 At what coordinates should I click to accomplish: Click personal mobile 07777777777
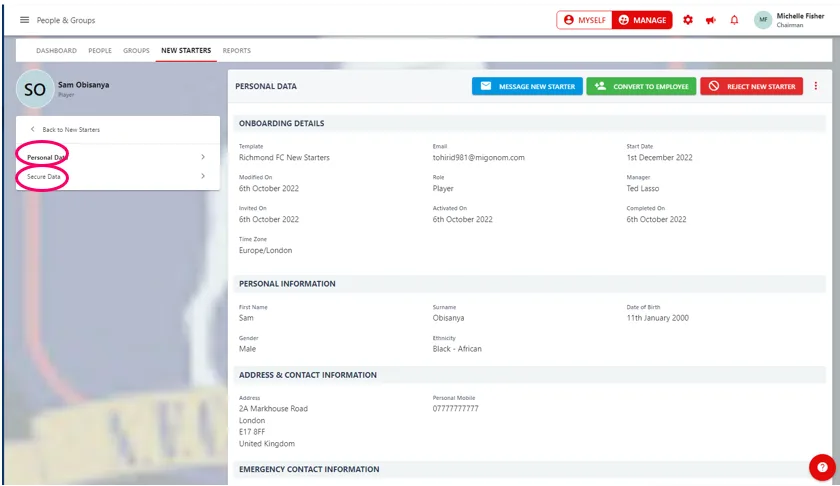pos(455,408)
